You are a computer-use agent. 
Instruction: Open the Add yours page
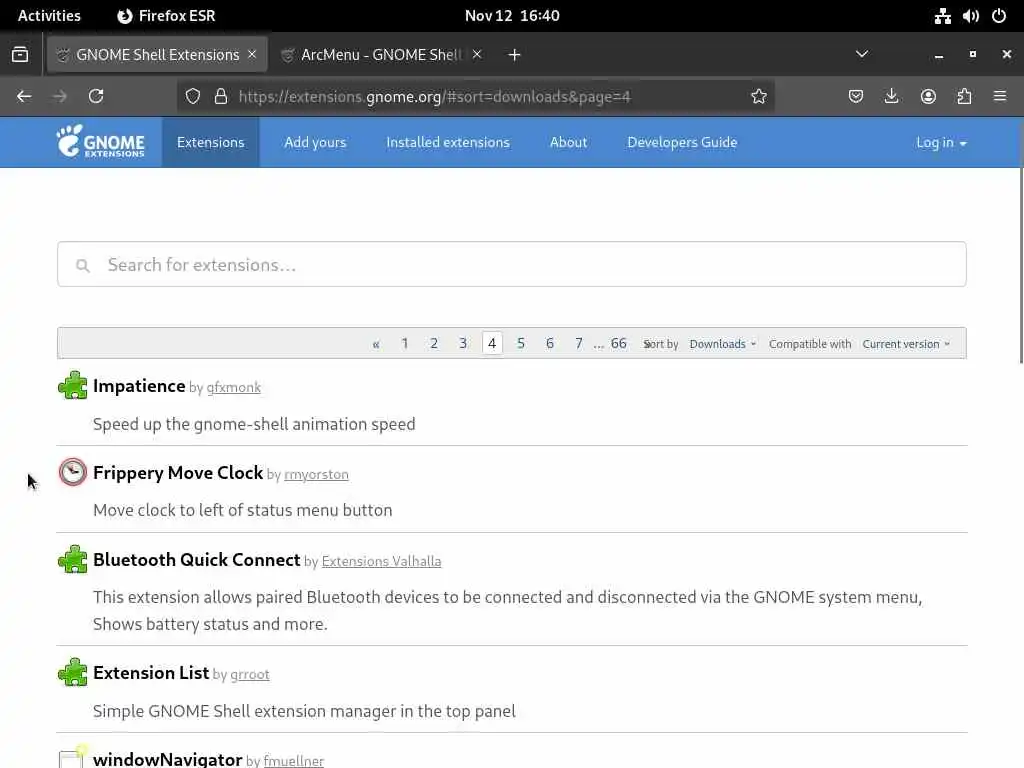pos(315,142)
